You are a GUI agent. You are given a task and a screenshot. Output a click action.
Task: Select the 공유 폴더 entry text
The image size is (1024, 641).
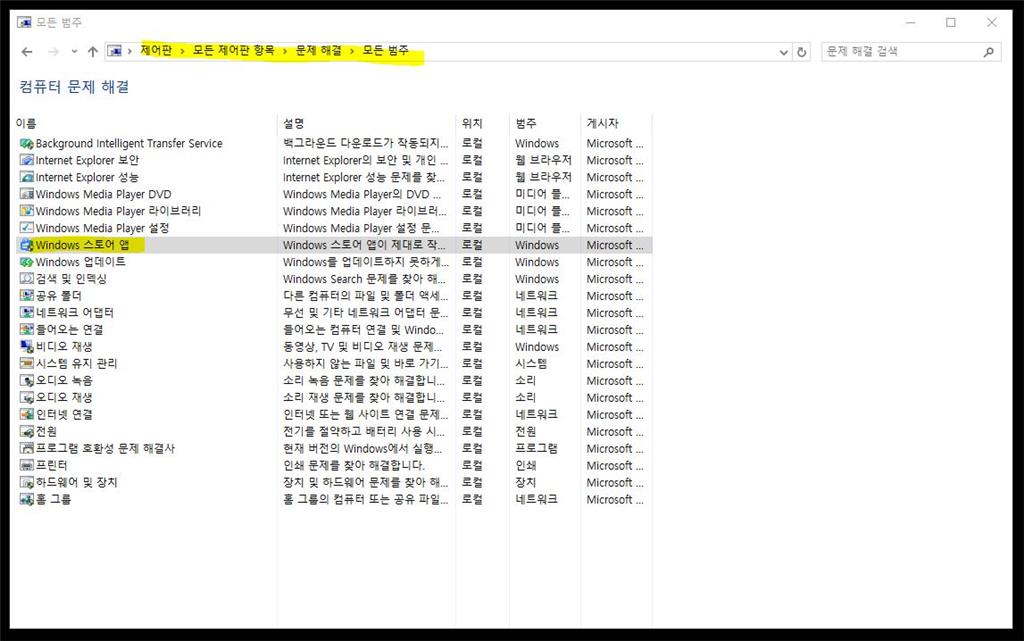(x=59, y=296)
